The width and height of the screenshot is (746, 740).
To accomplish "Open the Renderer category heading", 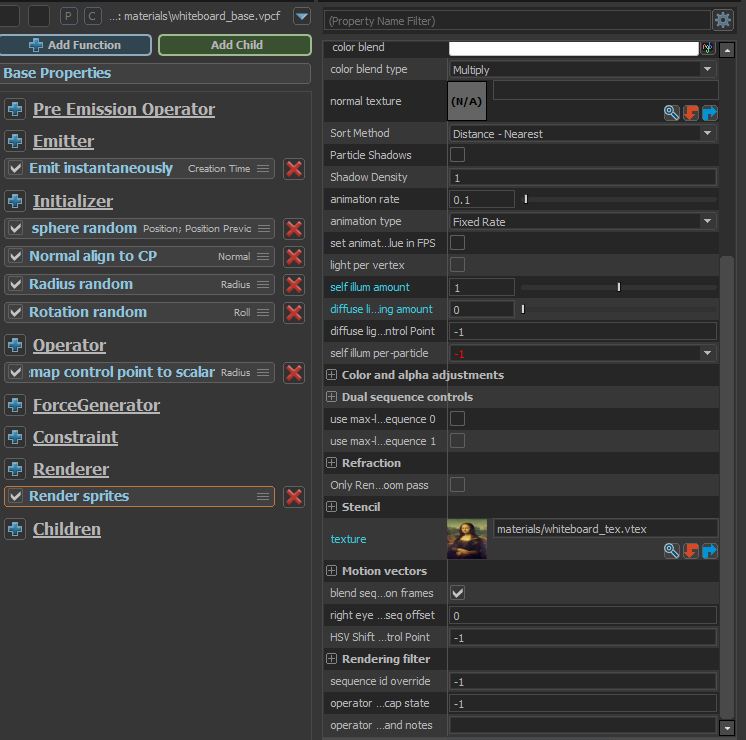I will [x=71, y=469].
